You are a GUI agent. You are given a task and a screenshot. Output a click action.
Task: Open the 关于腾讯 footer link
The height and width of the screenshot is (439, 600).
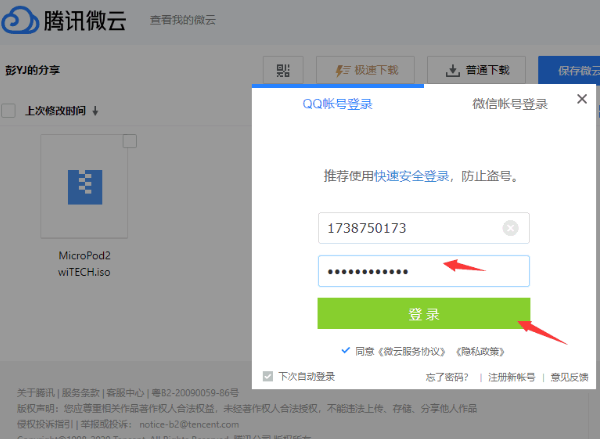tap(36, 393)
